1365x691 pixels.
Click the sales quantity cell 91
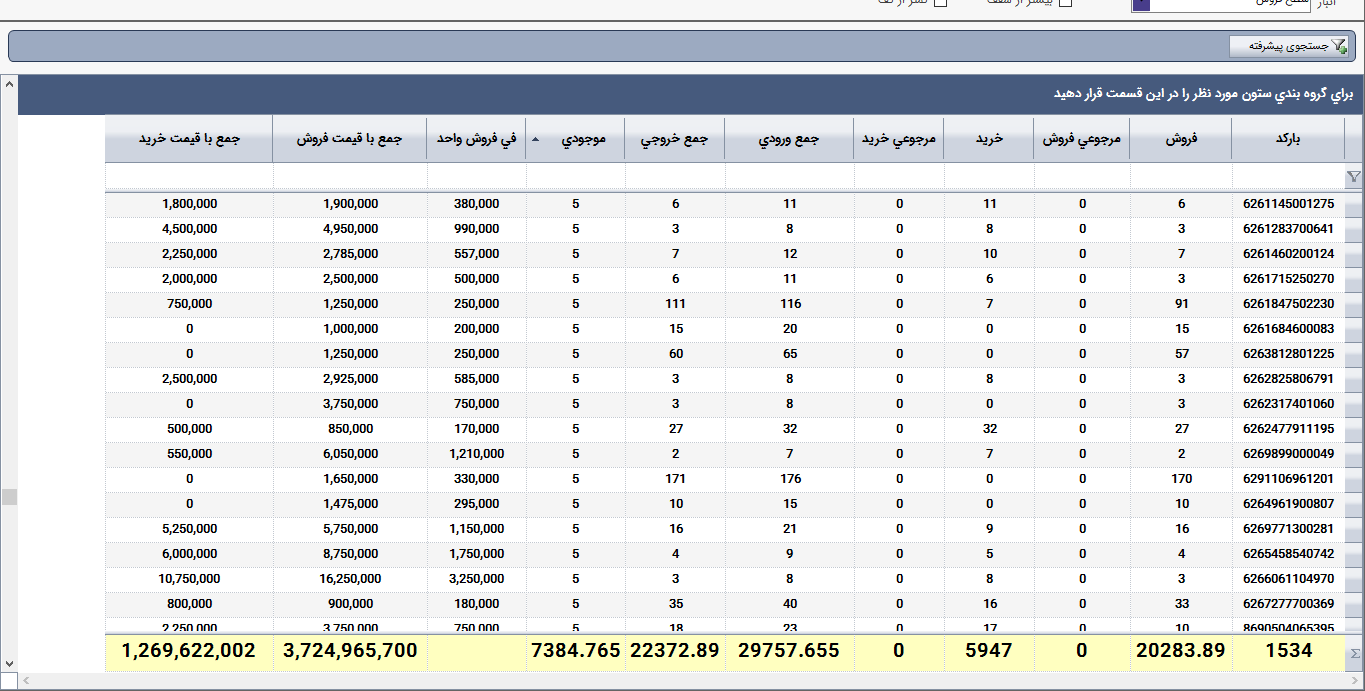pyautogui.click(x=1182, y=304)
